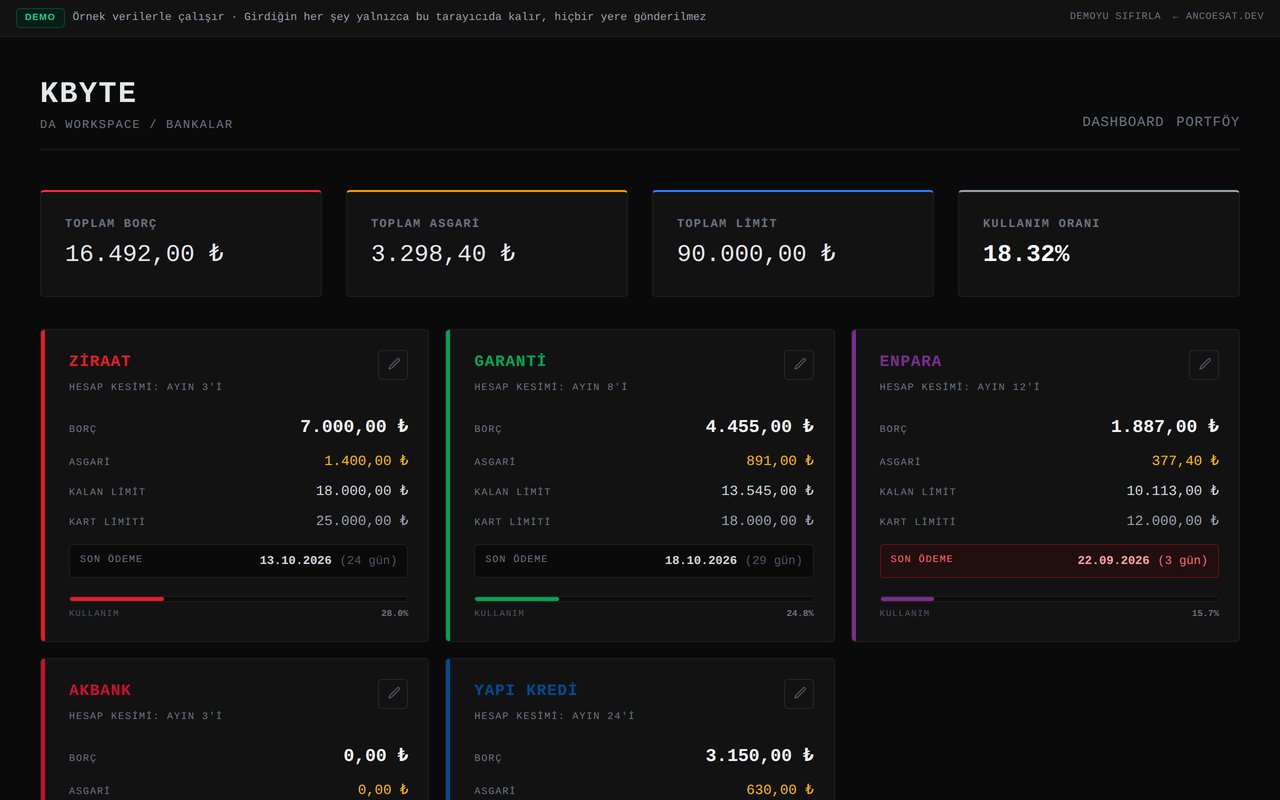1280x800 pixels.
Task: Click Ziraat card limit 25.000,00 ₺
Action: [362, 521]
